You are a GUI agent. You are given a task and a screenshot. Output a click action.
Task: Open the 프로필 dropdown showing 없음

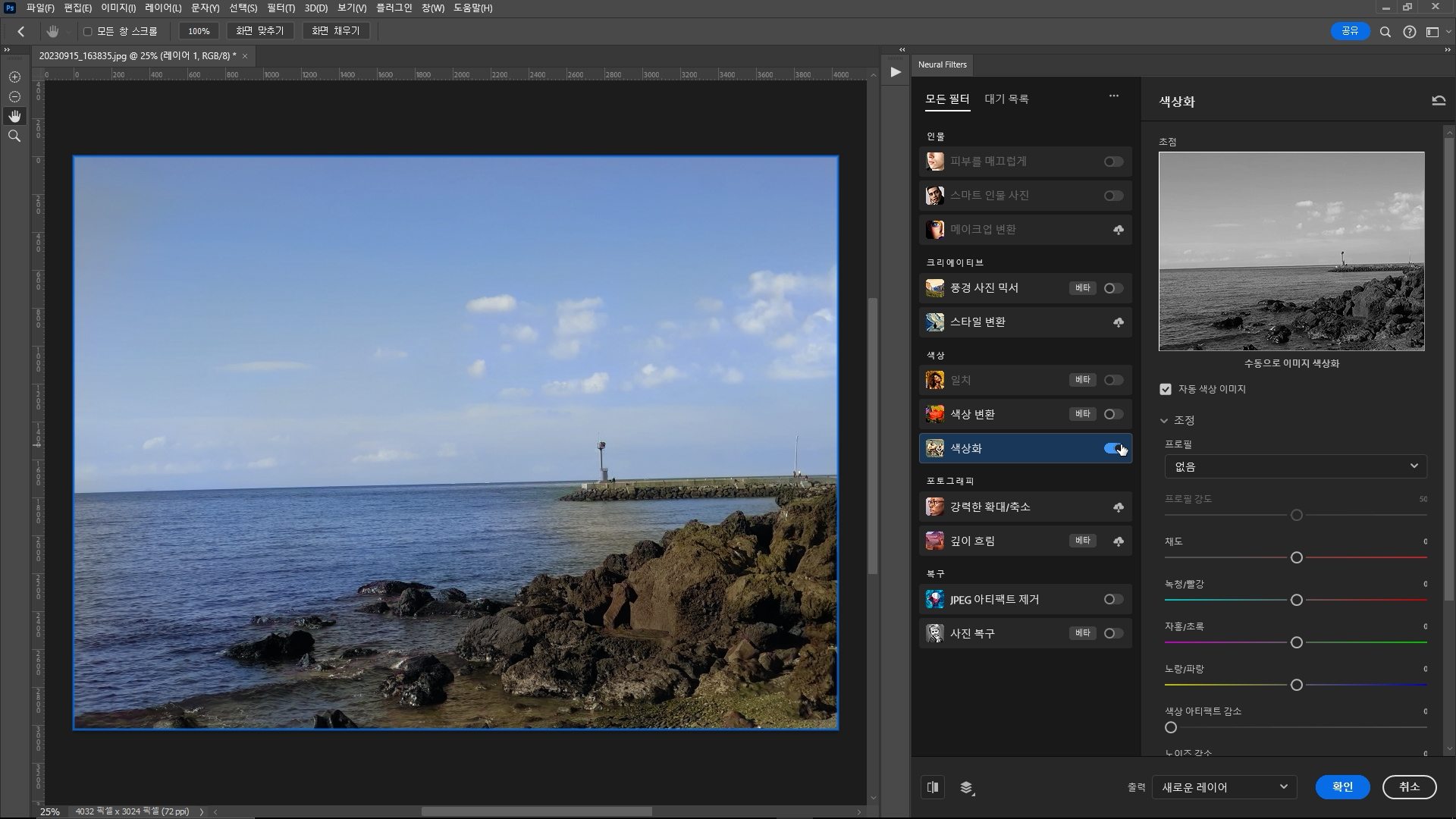[1295, 466]
